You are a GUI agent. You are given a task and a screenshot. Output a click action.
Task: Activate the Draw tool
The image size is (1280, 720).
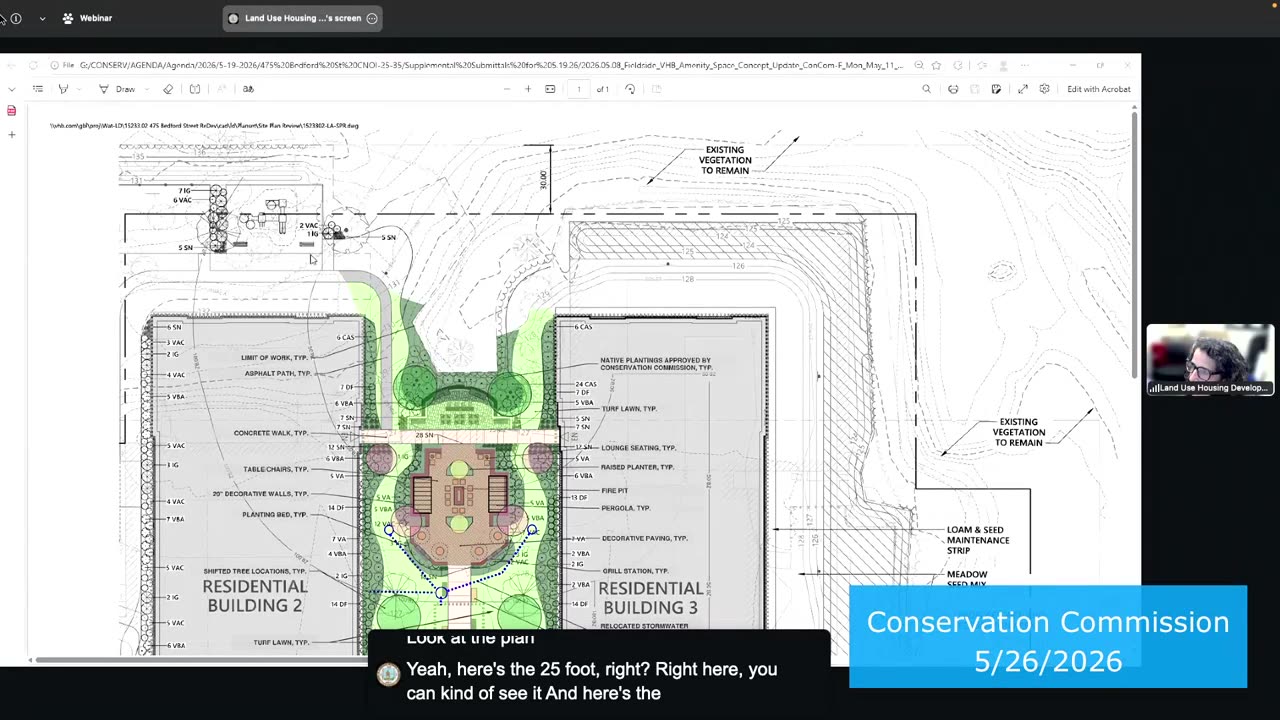[118, 89]
